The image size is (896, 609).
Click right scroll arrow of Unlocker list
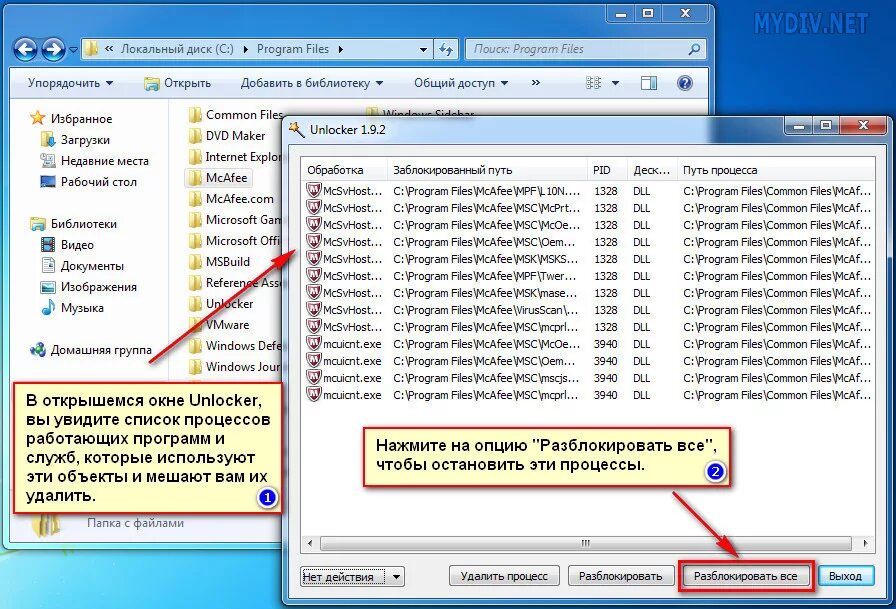tap(865, 543)
